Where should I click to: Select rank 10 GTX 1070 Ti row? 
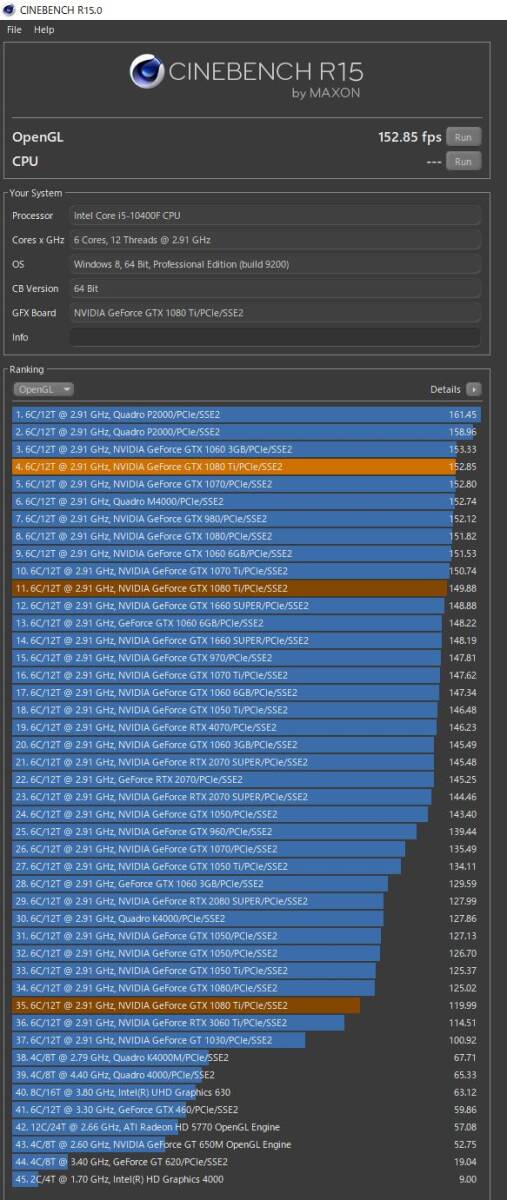tap(247, 571)
